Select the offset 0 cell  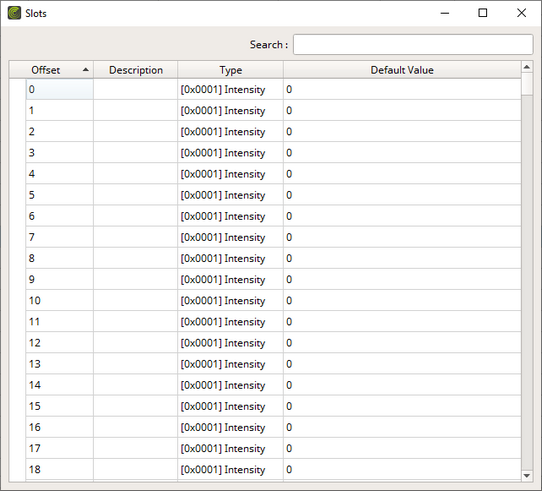click(59, 89)
